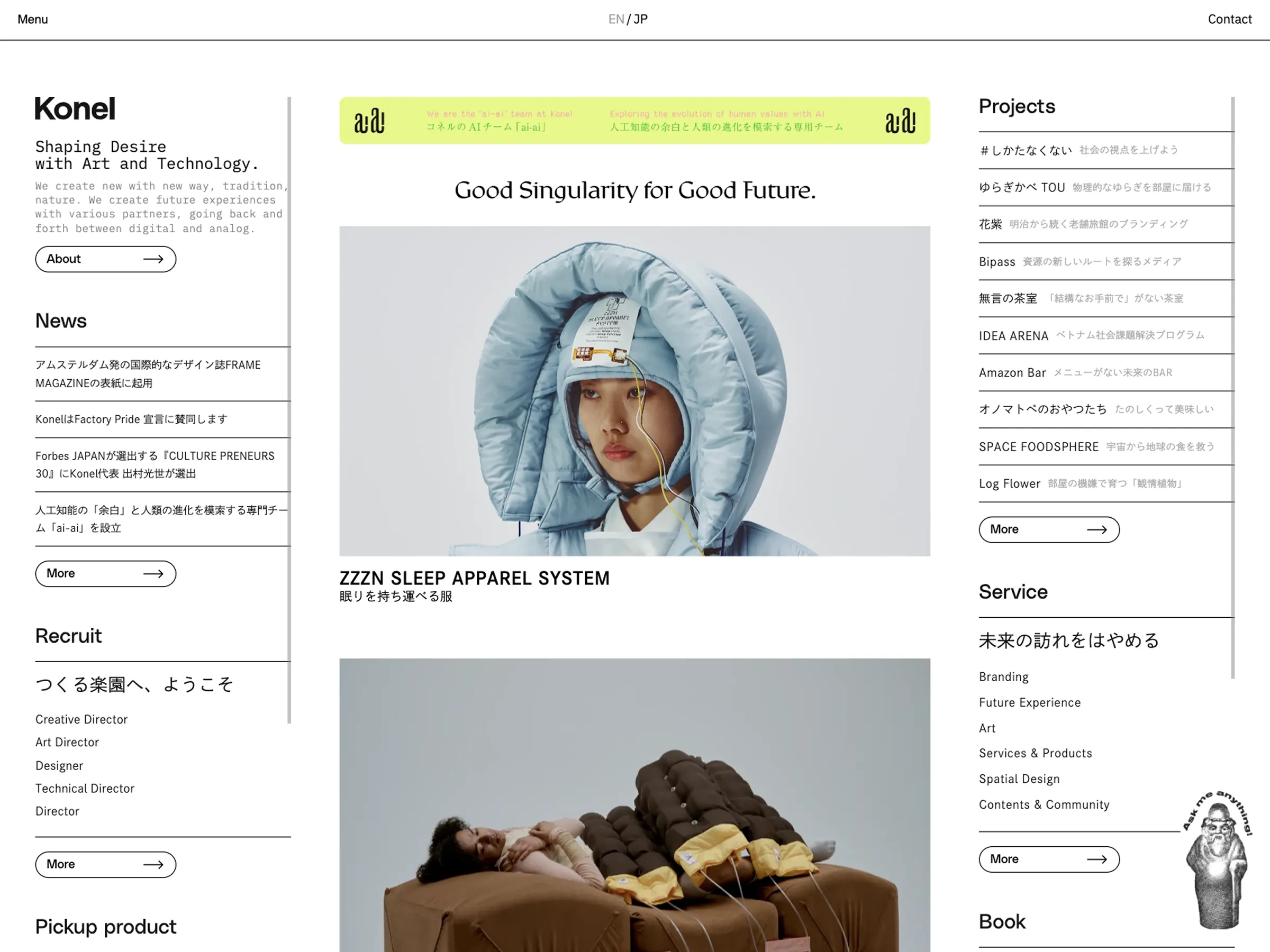
Task: Open the Menu in the top bar
Action: click(33, 20)
